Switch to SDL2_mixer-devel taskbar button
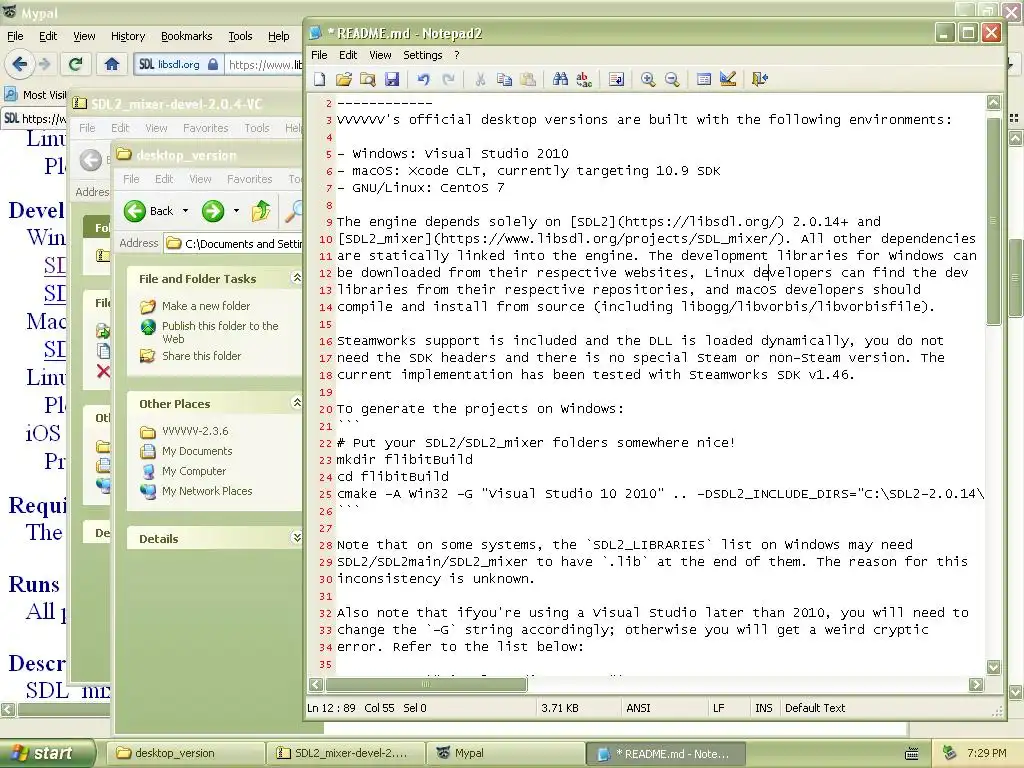The height and width of the screenshot is (768, 1024). click(345, 753)
